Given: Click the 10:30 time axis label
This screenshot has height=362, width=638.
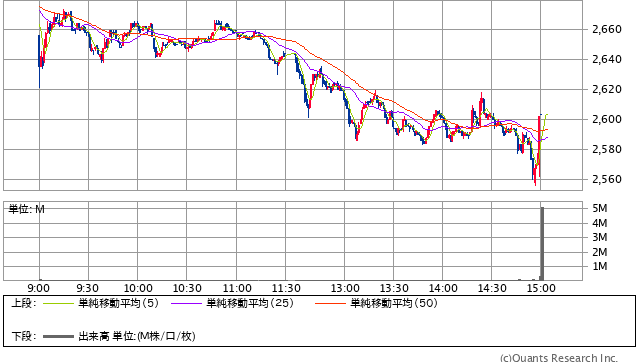Looking at the screenshot, I should tap(187, 288).
